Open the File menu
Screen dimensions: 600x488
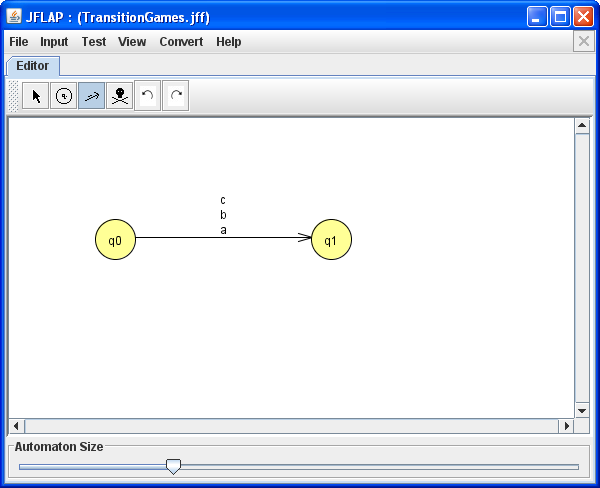[x=19, y=41]
